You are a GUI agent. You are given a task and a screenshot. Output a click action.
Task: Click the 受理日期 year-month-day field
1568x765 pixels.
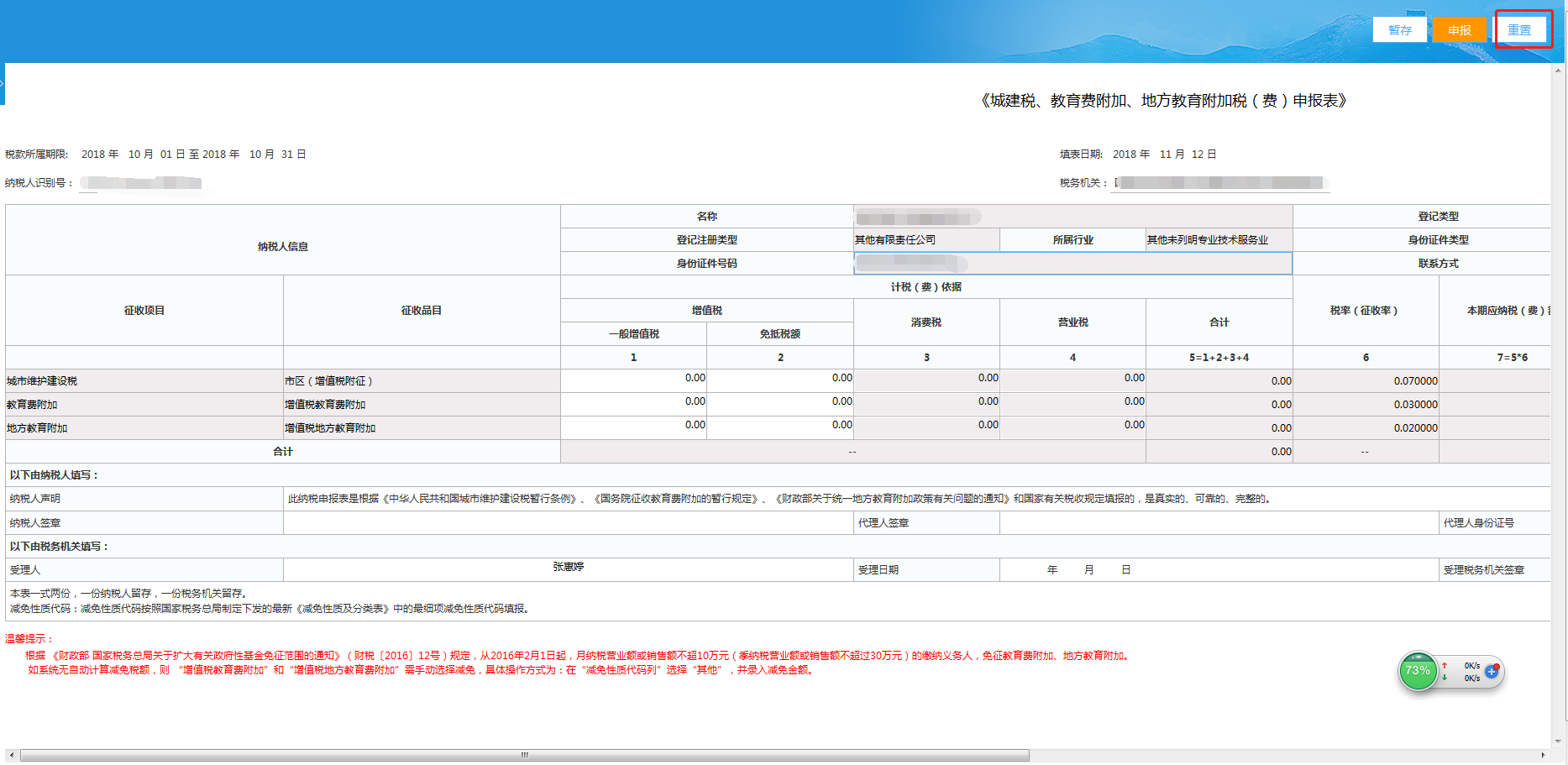coord(1219,569)
